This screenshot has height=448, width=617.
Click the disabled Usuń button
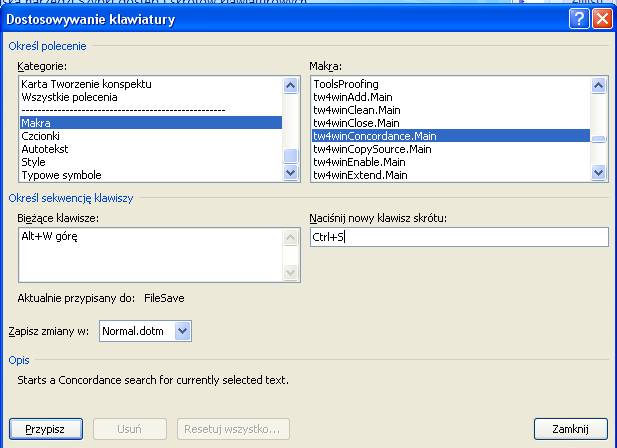click(x=130, y=429)
